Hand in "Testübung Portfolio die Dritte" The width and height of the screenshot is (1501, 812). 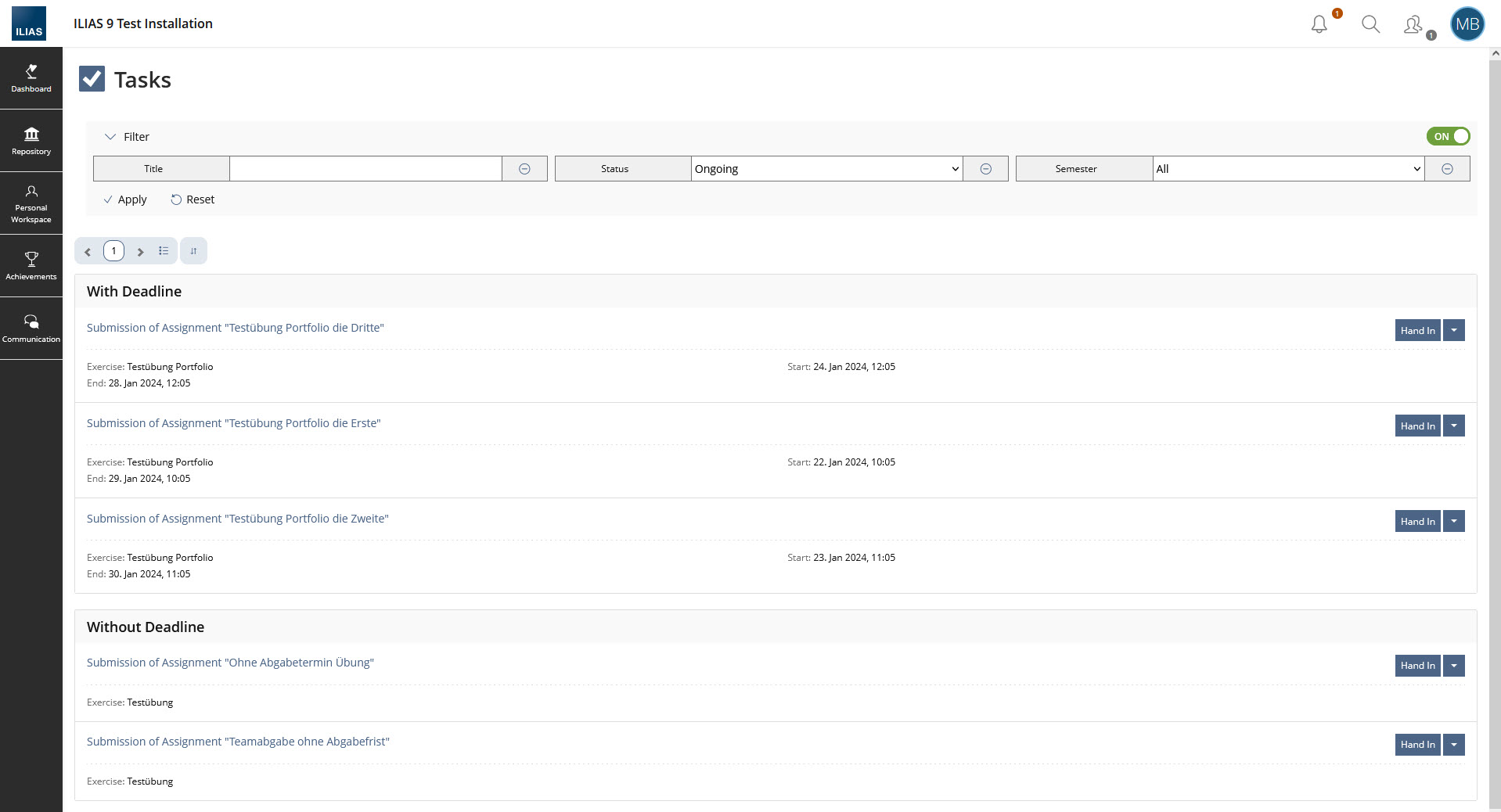click(x=1417, y=330)
